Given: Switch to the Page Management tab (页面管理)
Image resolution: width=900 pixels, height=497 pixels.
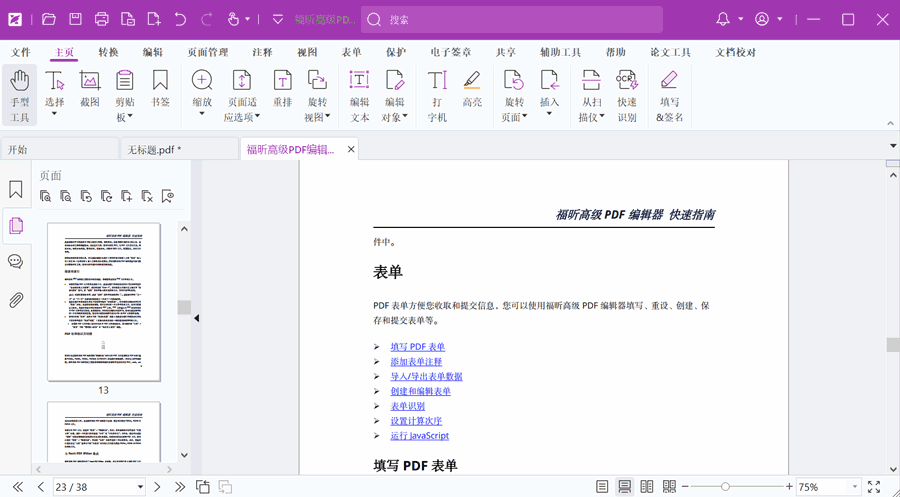Looking at the screenshot, I should pos(207,52).
